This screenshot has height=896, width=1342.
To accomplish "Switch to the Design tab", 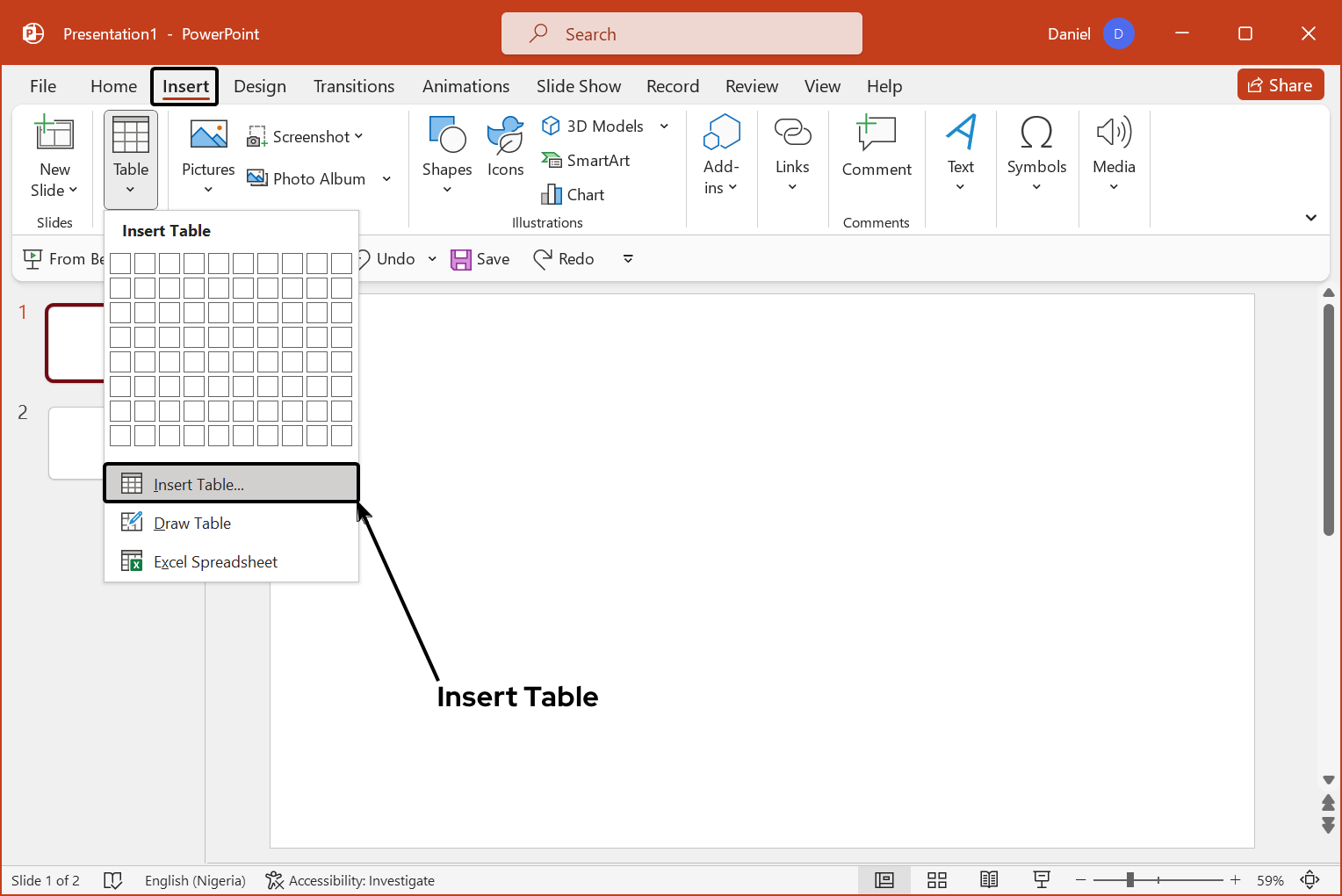I will [x=260, y=86].
